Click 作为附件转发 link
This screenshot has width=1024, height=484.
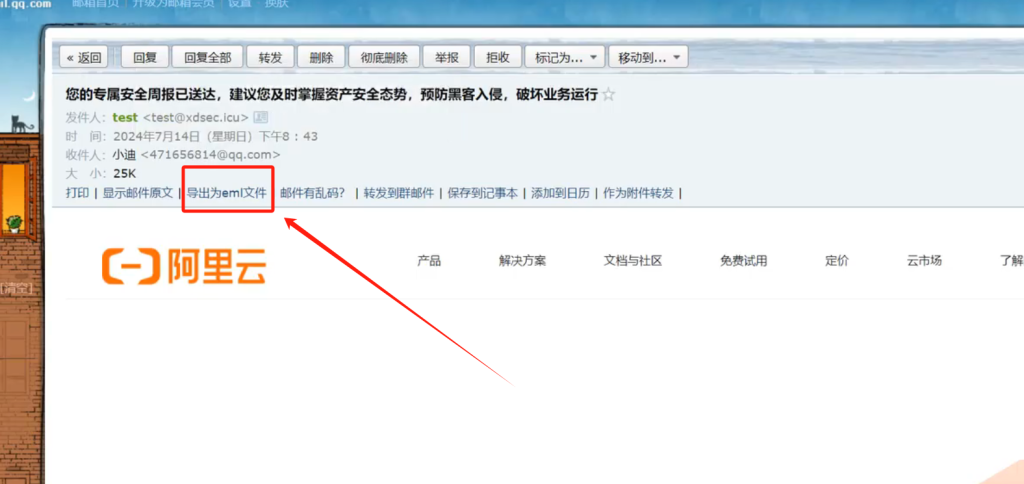click(638, 193)
